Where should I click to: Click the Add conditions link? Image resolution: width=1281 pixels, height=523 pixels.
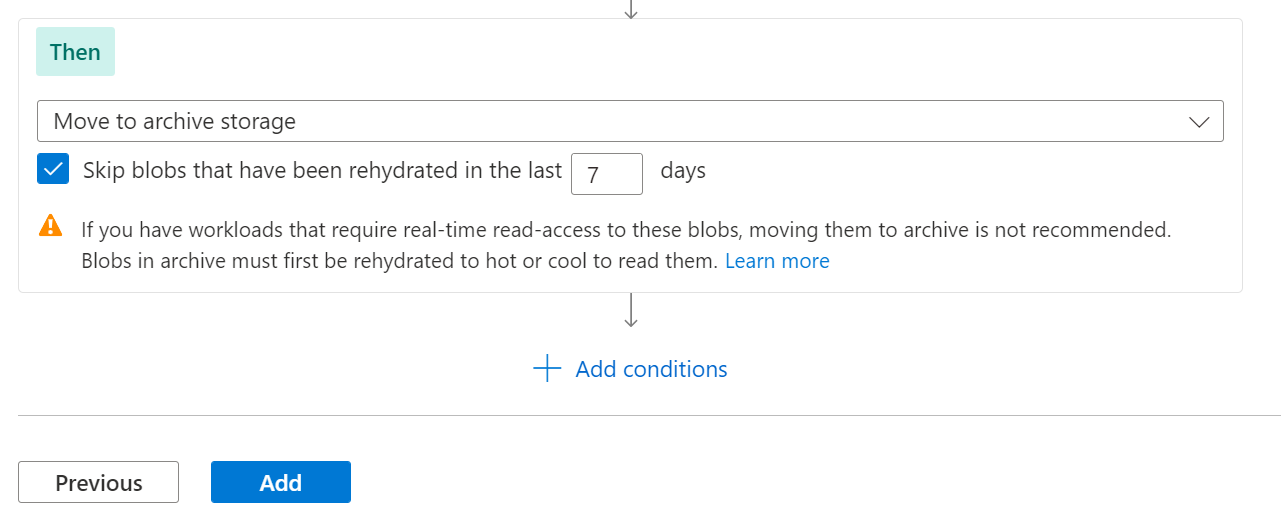(651, 369)
